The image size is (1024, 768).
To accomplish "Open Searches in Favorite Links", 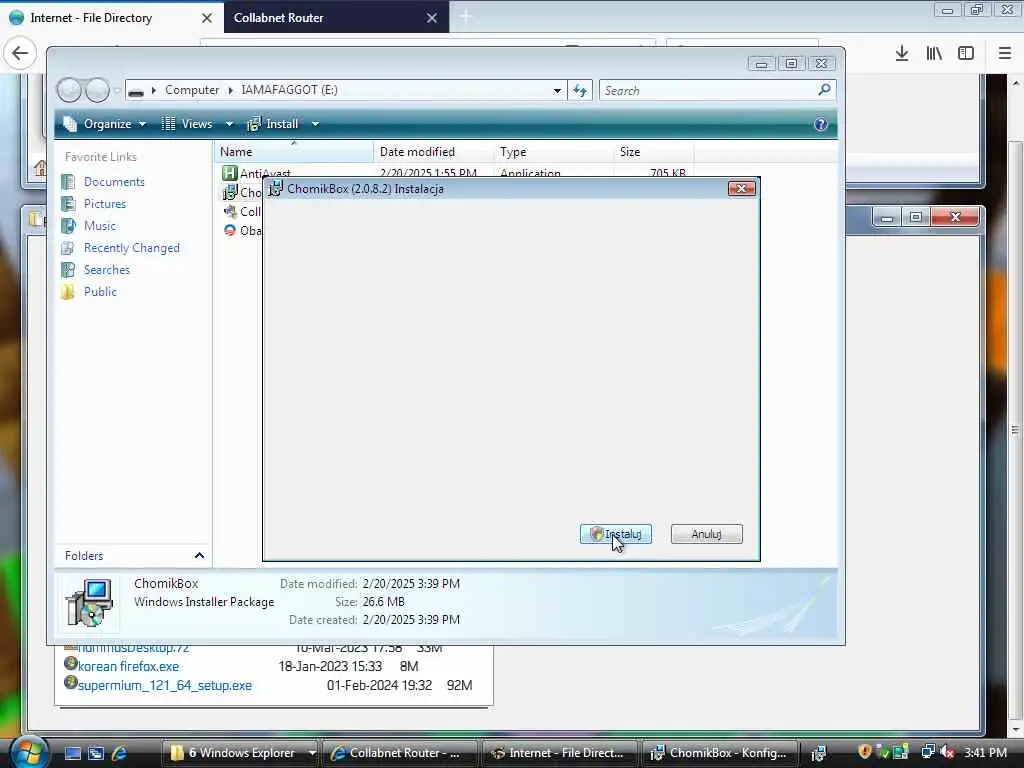I will point(106,270).
